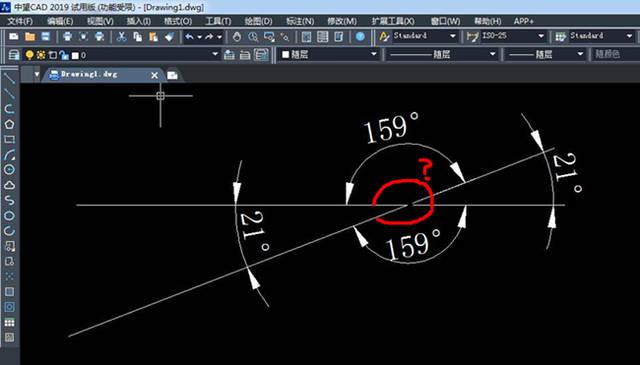This screenshot has width=640, height=365.
Task: Click the Undo arrow
Action: (189, 37)
